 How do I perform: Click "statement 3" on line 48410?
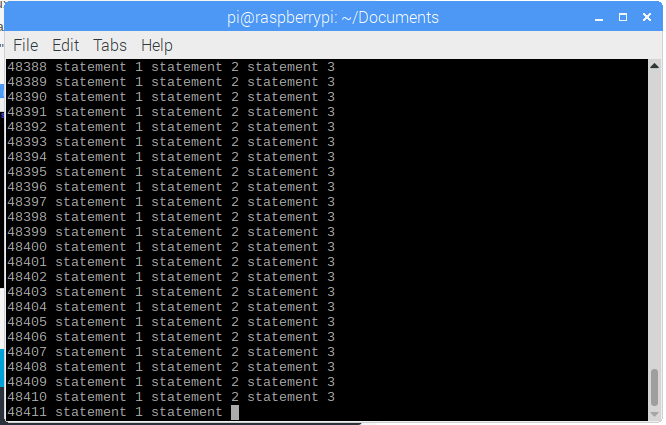point(291,397)
